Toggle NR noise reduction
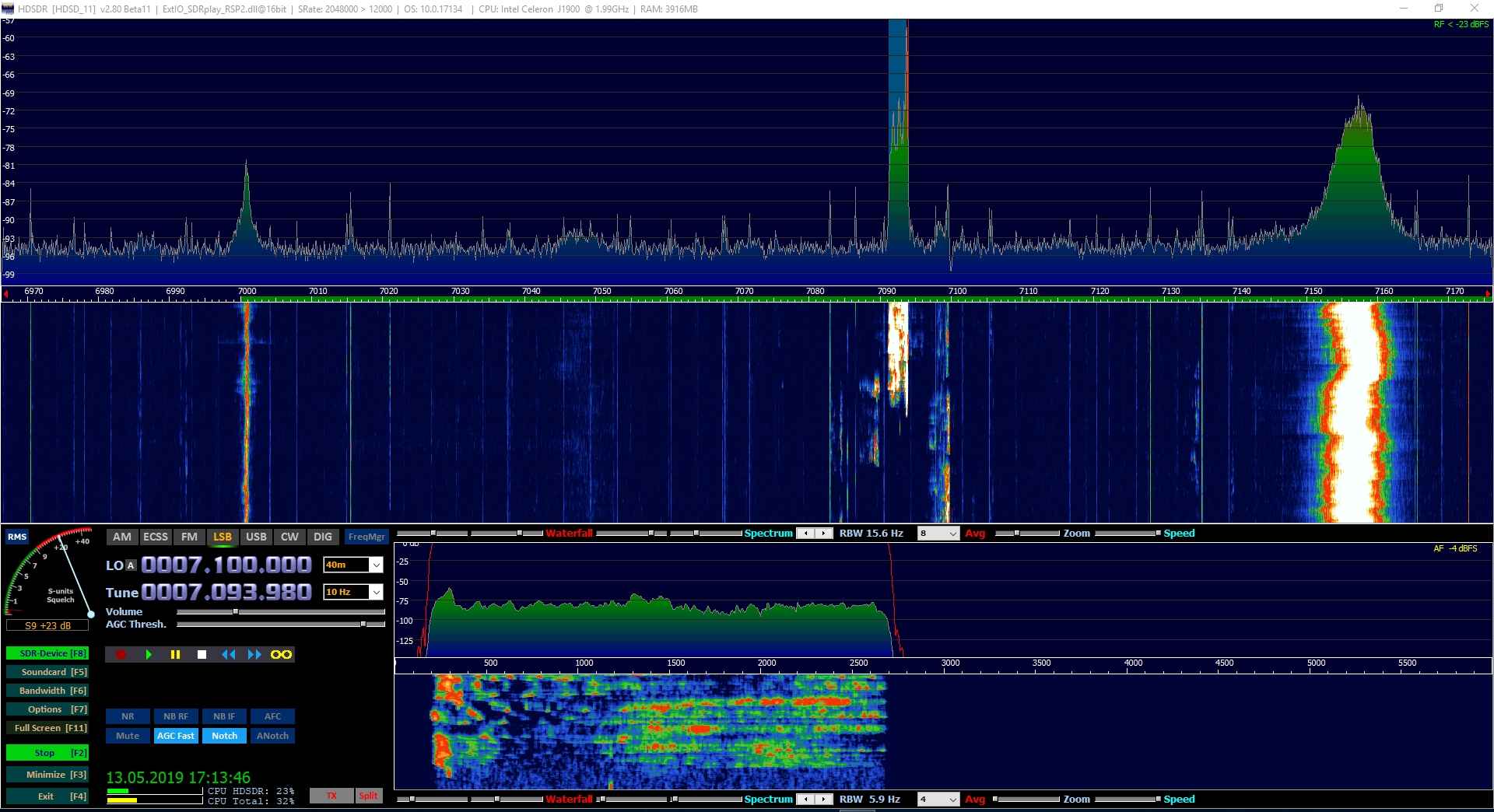Screen dimensions: 1494x812 click(128, 716)
